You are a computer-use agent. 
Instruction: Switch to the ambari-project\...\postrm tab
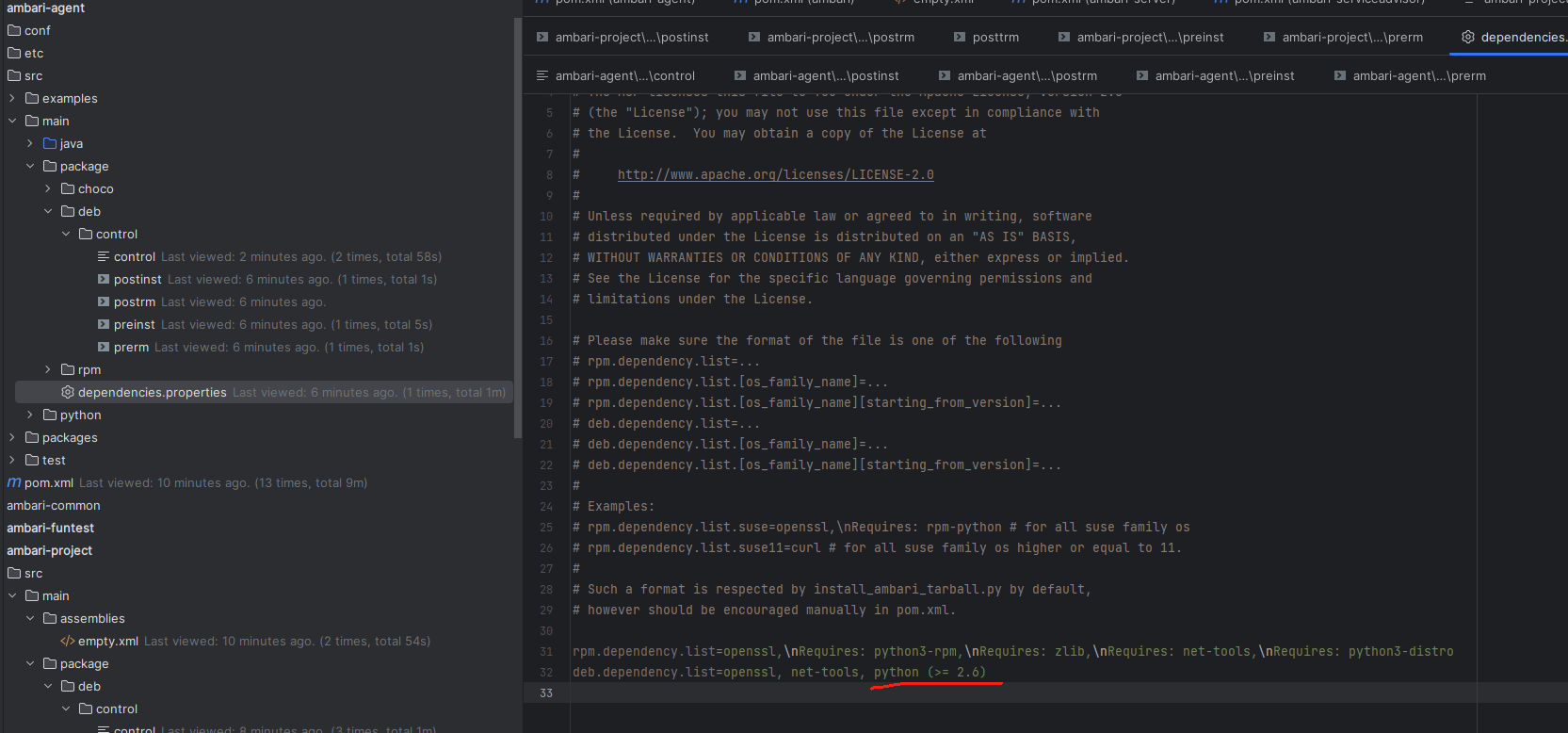pyautogui.click(x=832, y=37)
